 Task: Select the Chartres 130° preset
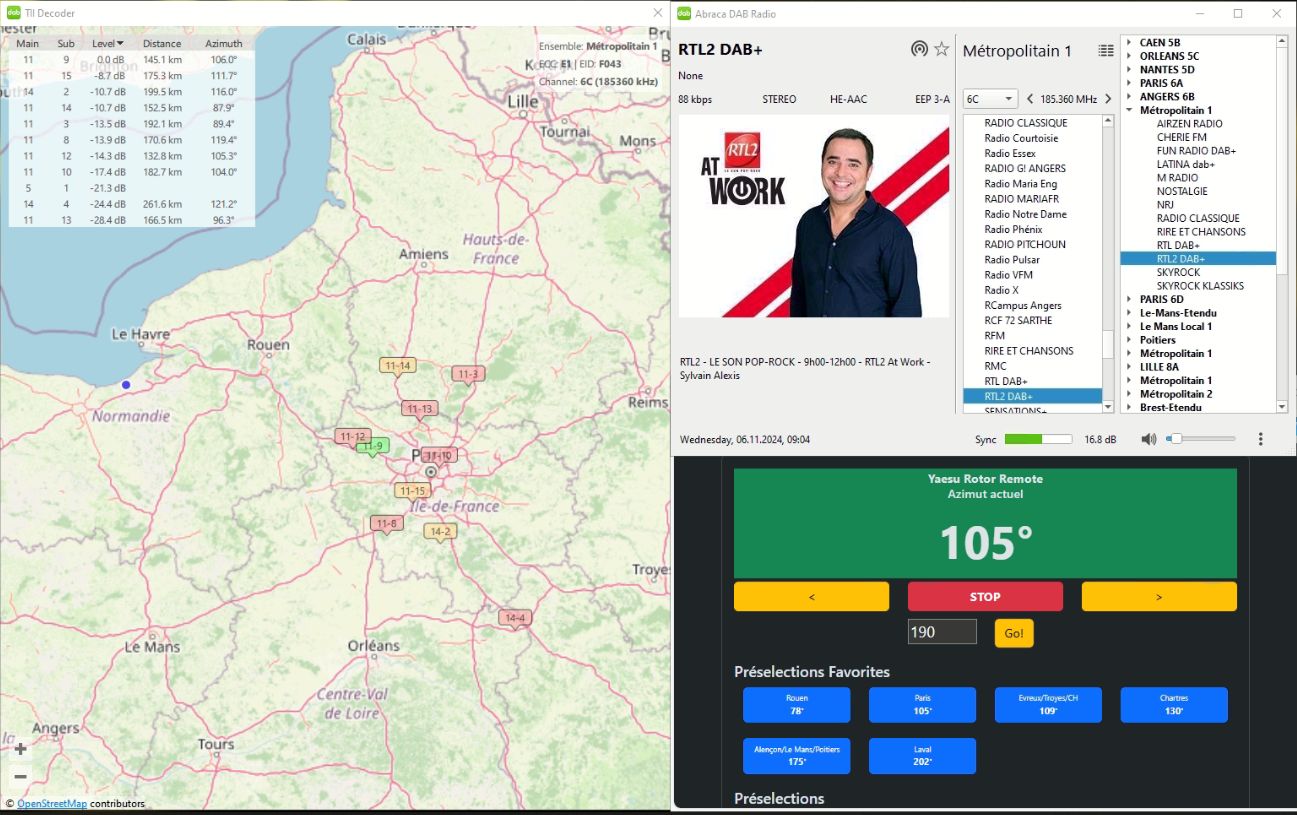pyautogui.click(x=1174, y=705)
